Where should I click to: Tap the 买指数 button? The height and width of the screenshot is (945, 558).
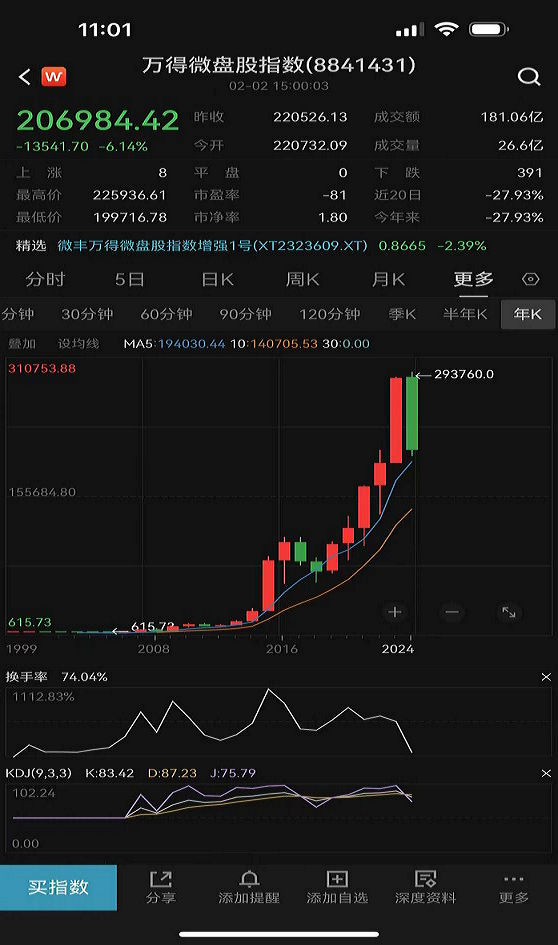(x=58, y=887)
